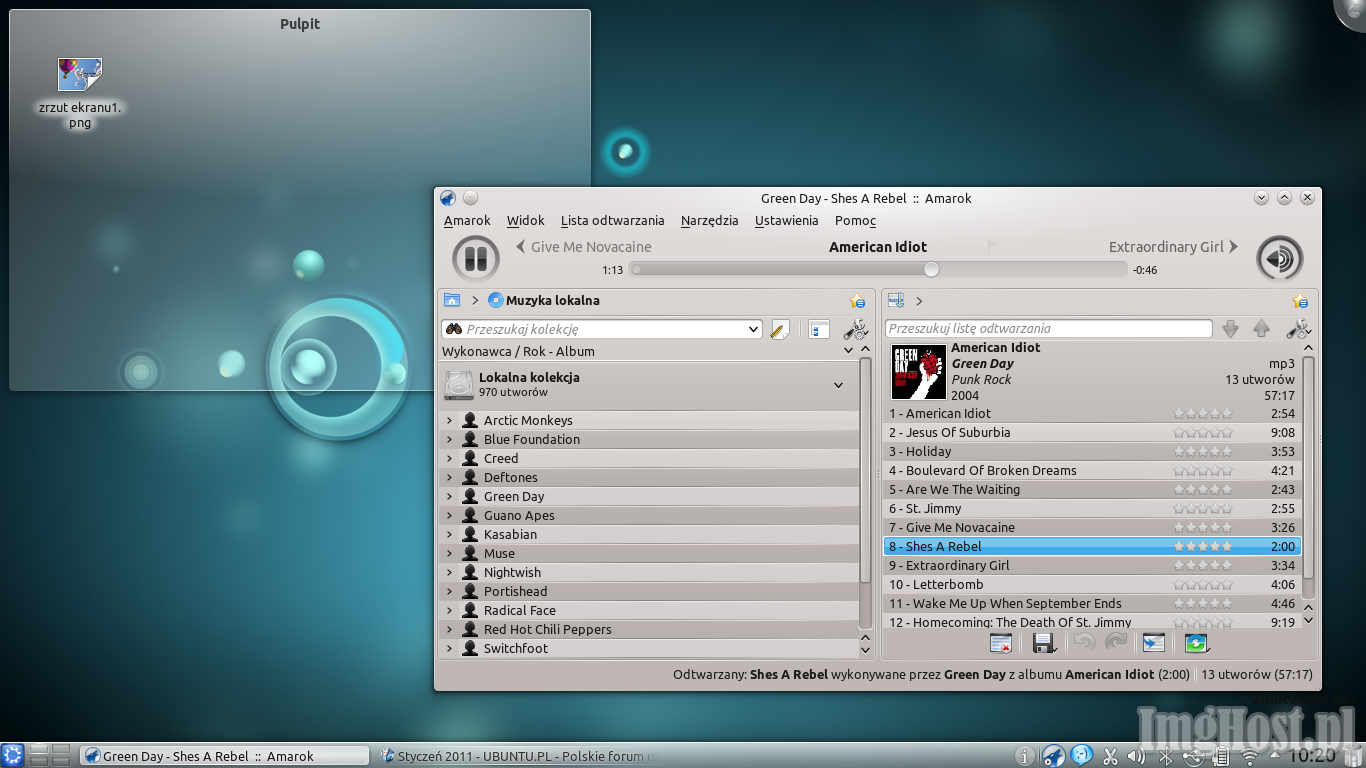This screenshot has height=768, width=1366.
Task: Jump to next playlist search match arrow
Action: pyautogui.click(x=1231, y=328)
